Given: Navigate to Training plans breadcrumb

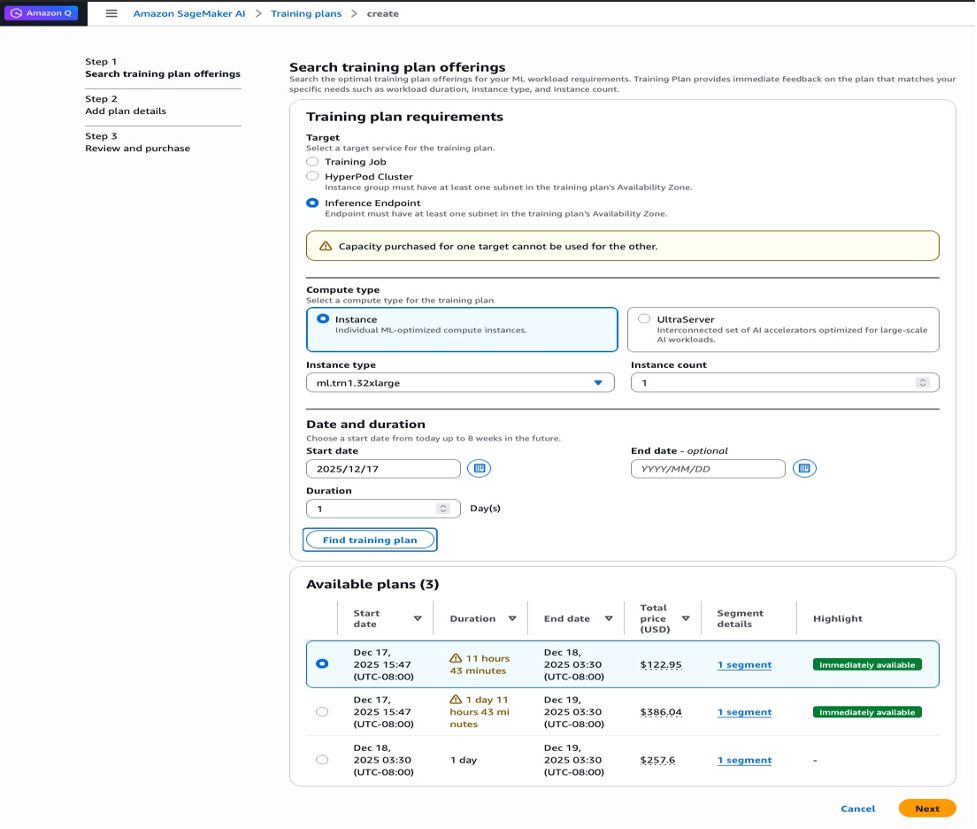Looking at the screenshot, I should pyautogui.click(x=307, y=15).
